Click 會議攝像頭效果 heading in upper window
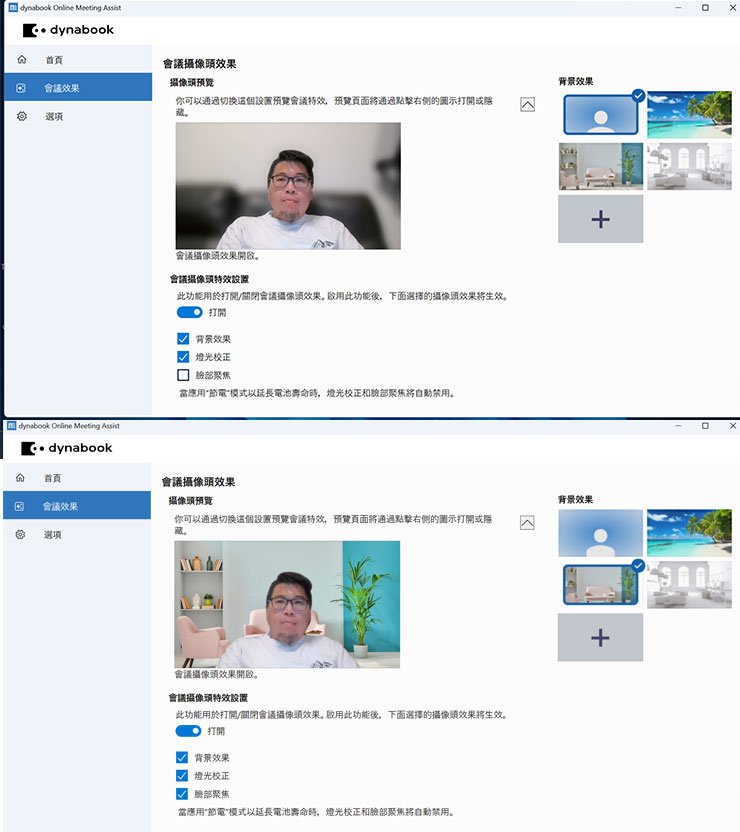The image size is (740, 832). pos(199,64)
